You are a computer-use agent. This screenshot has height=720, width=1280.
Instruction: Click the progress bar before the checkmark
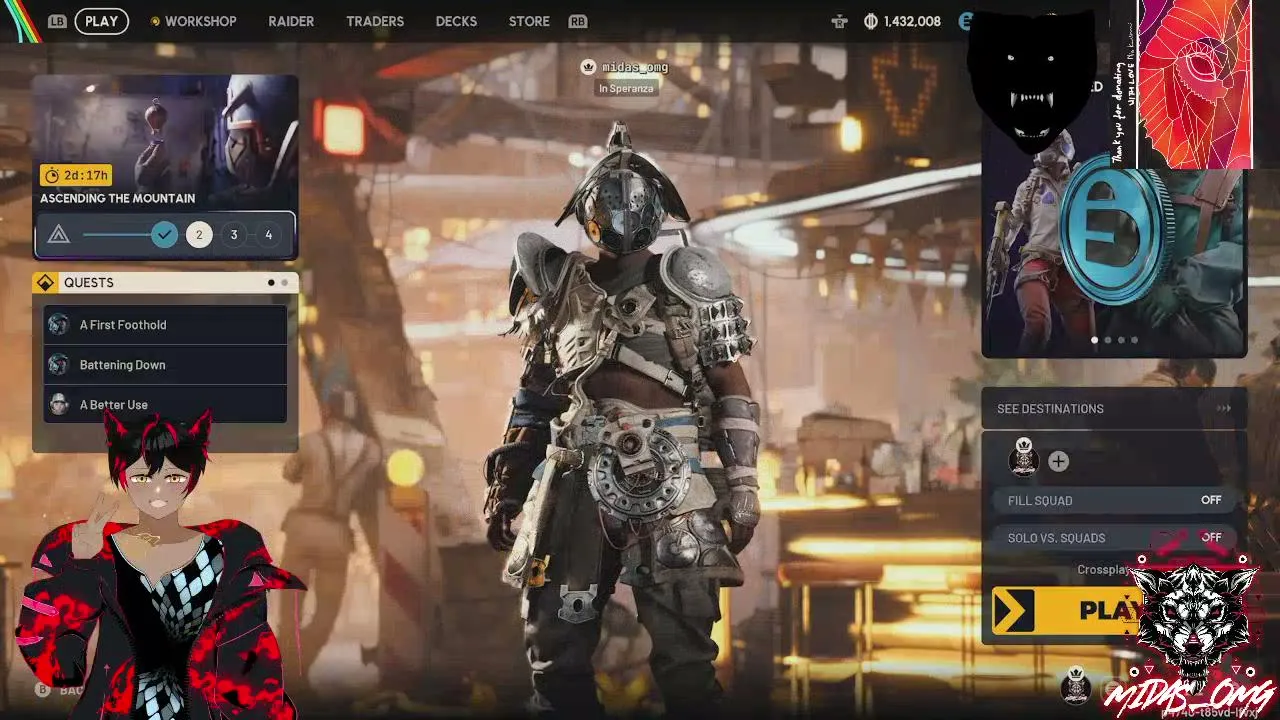coord(116,235)
